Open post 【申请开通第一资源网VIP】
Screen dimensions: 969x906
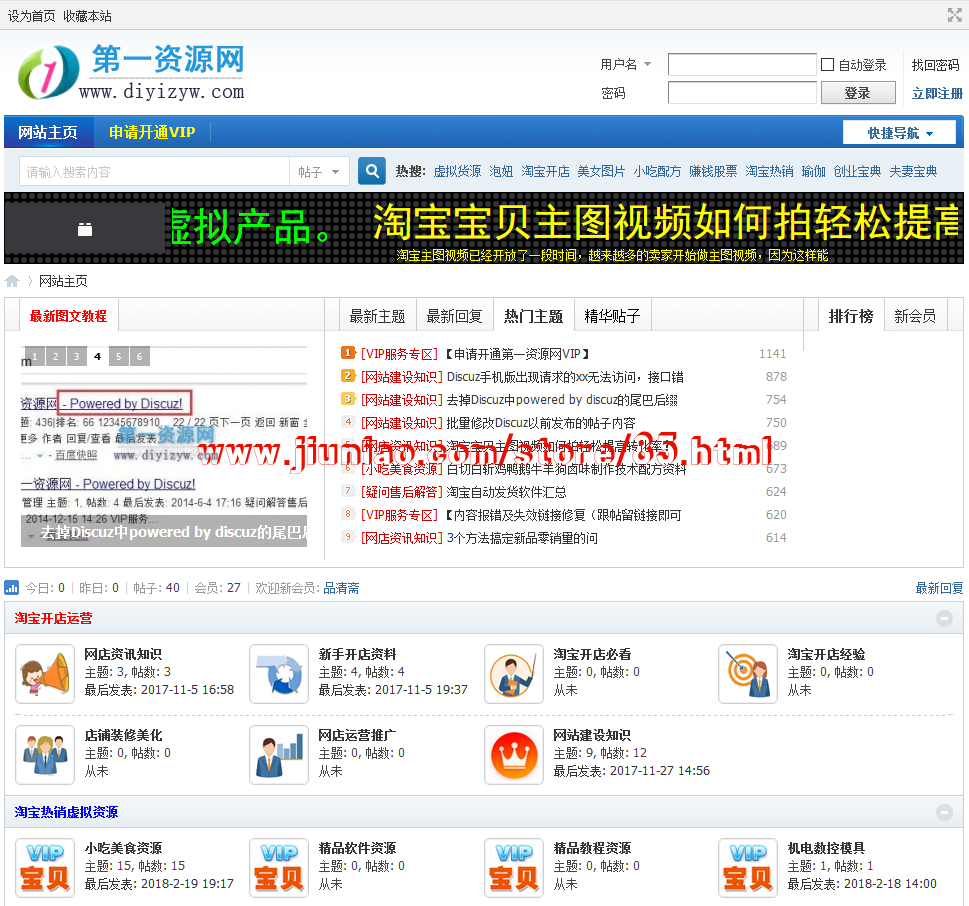(517, 354)
